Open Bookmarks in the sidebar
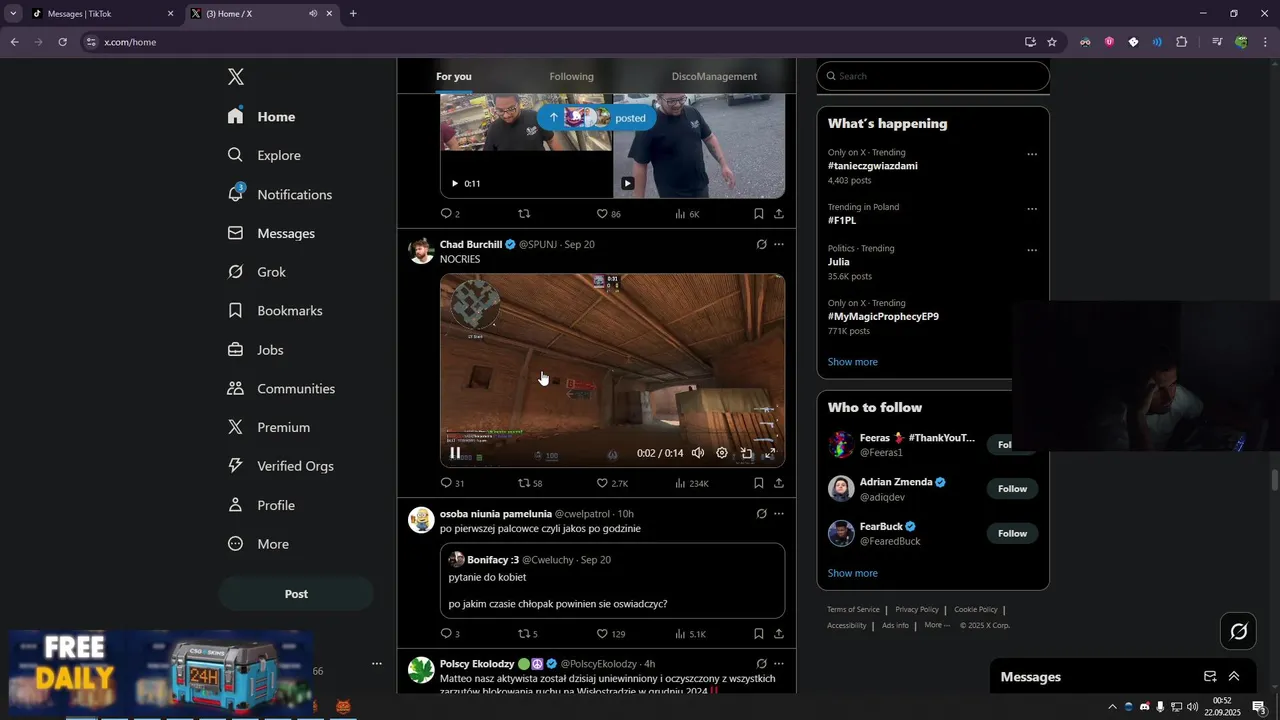 click(x=275, y=311)
